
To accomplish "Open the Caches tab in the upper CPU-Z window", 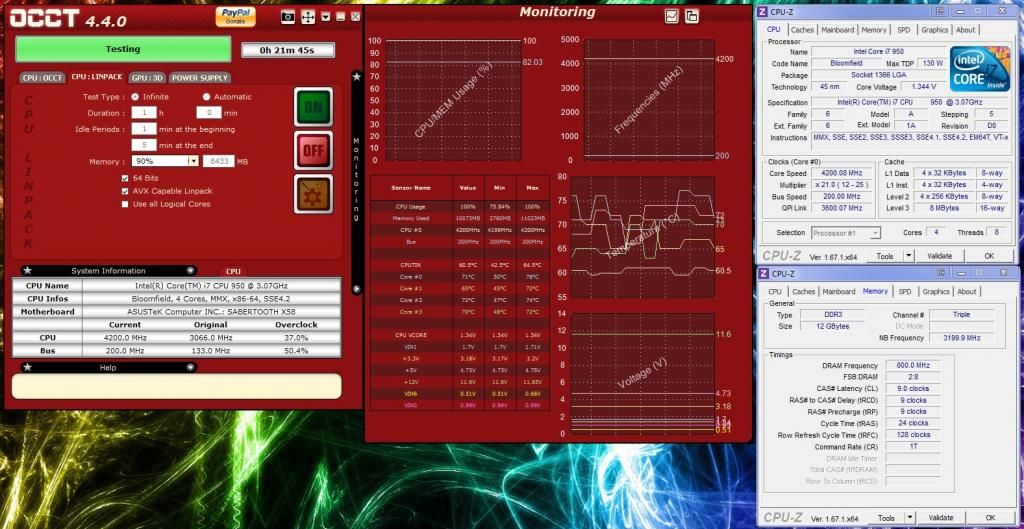I will click(x=802, y=30).
